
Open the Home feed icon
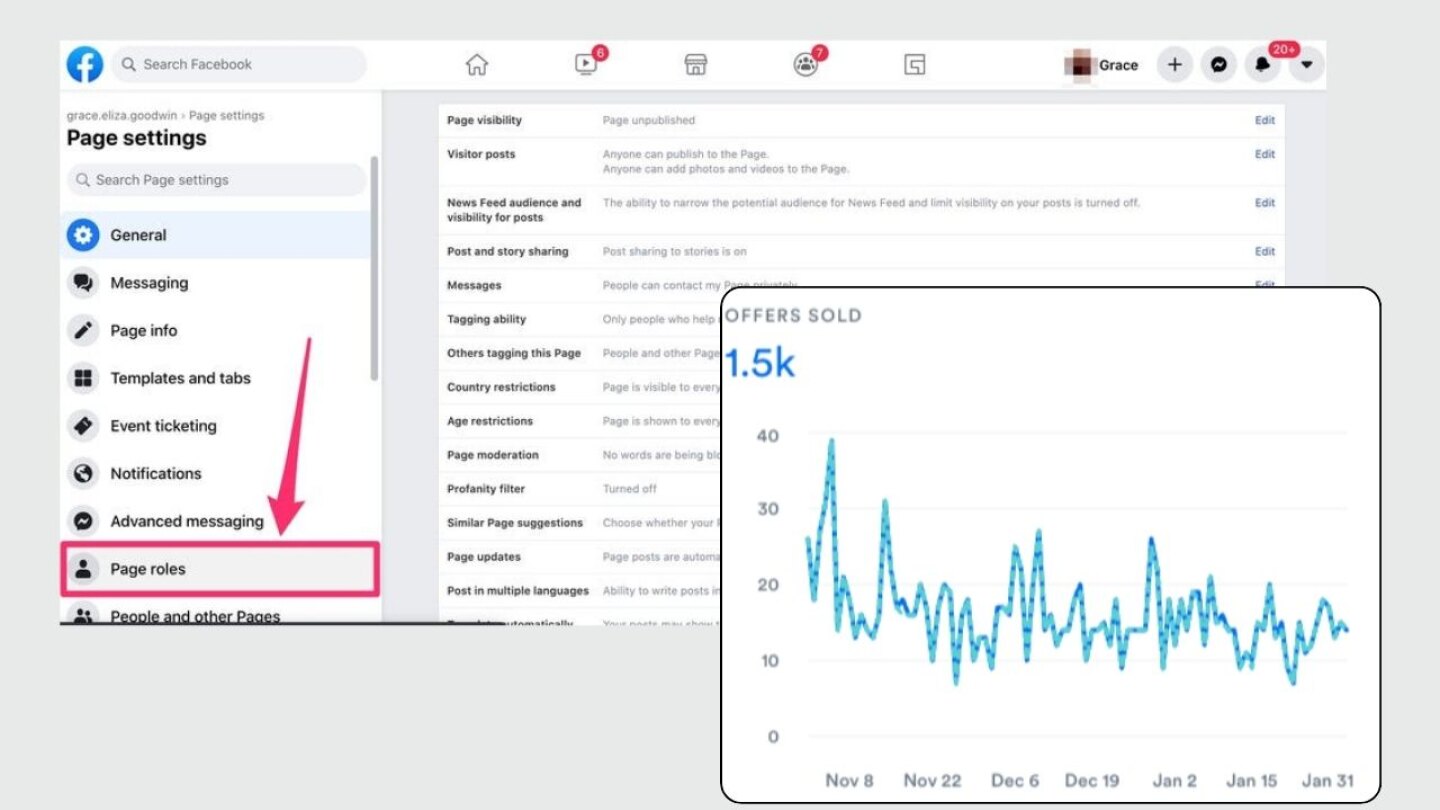477,65
